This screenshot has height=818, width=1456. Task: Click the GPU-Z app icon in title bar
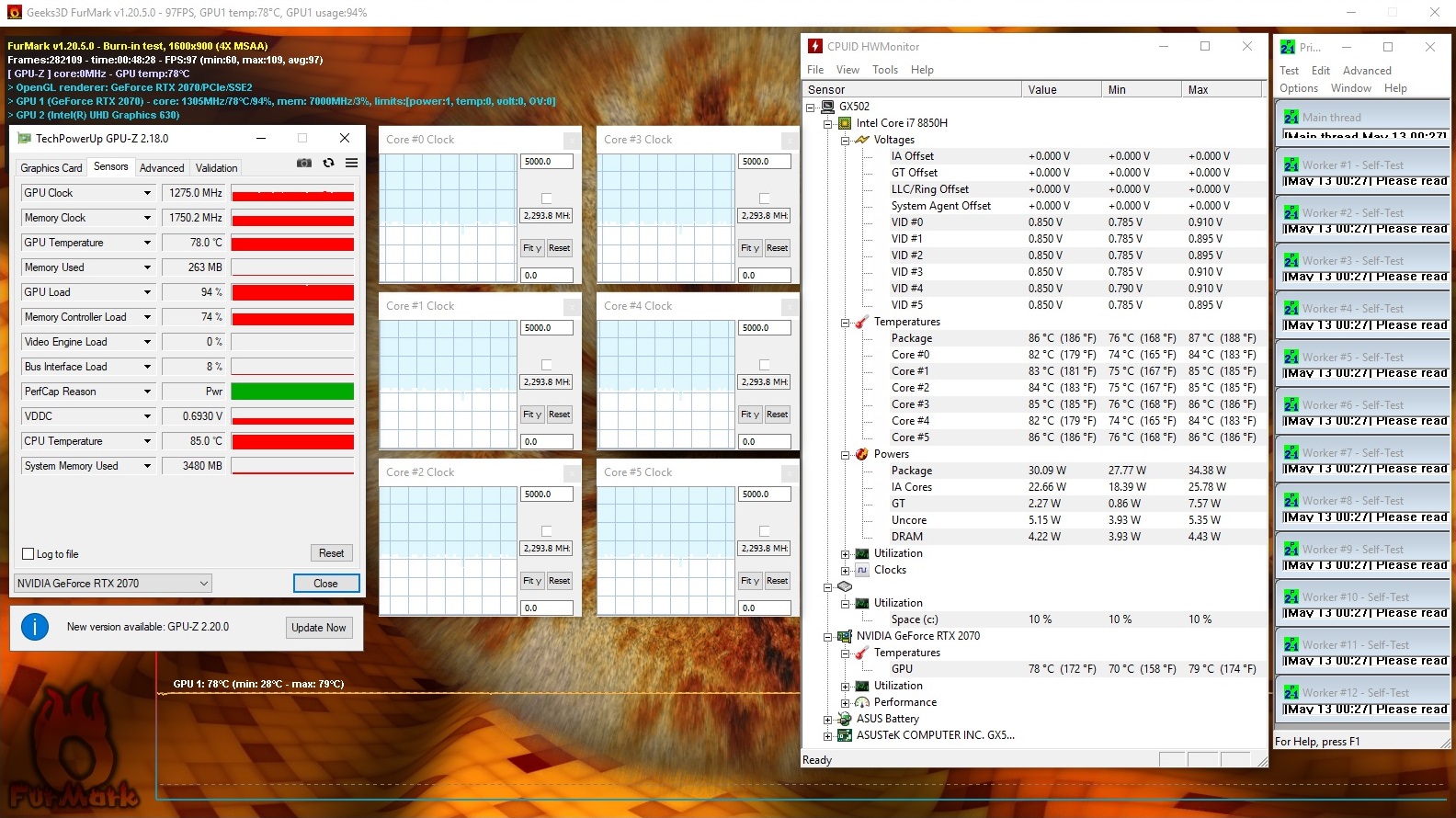tap(23, 138)
